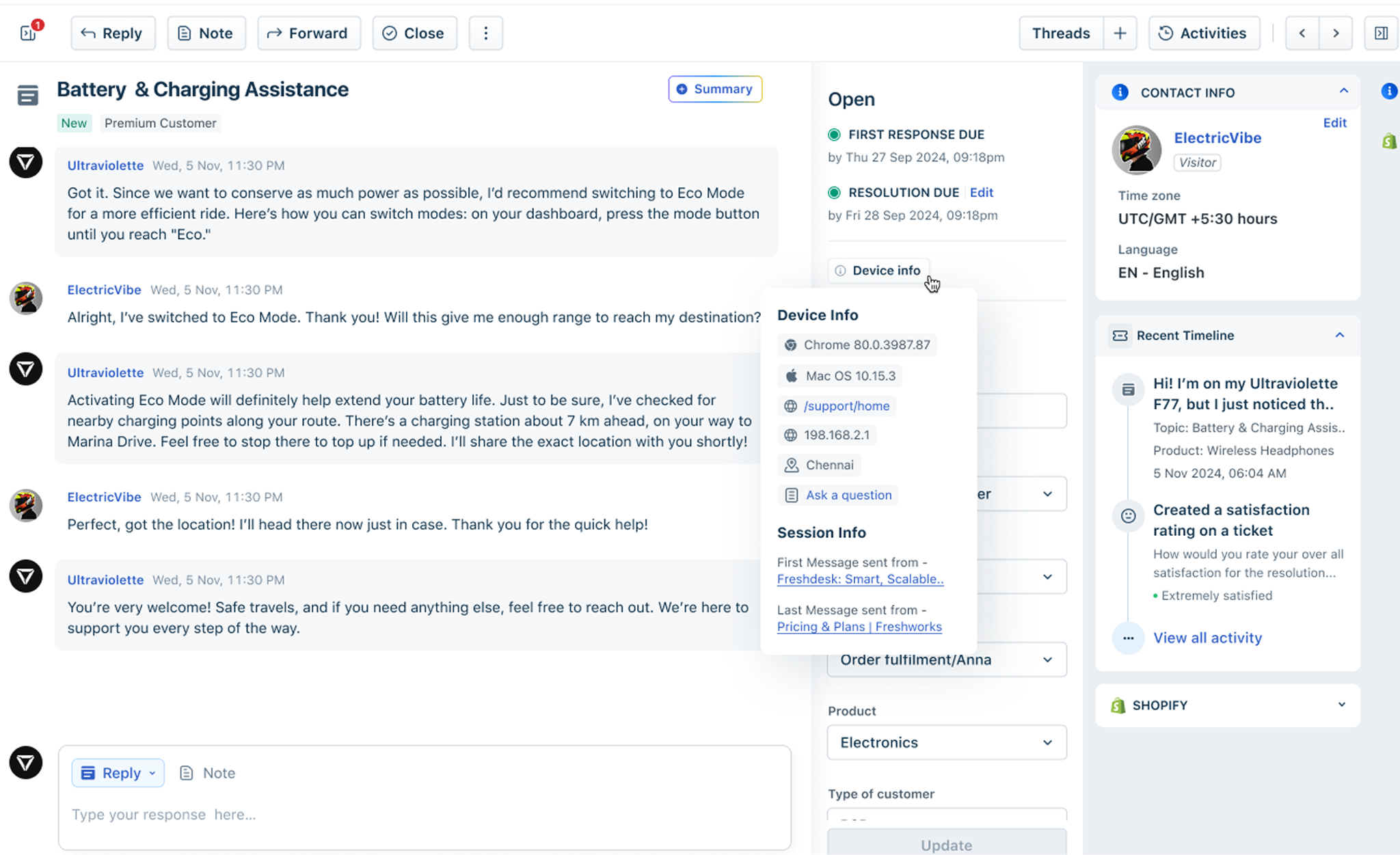Open the Pricing & Plans Freshworks link

tap(859, 627)
